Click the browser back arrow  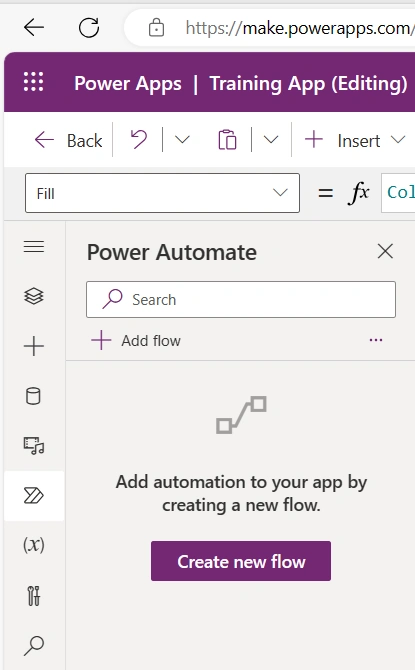[34, 28]
